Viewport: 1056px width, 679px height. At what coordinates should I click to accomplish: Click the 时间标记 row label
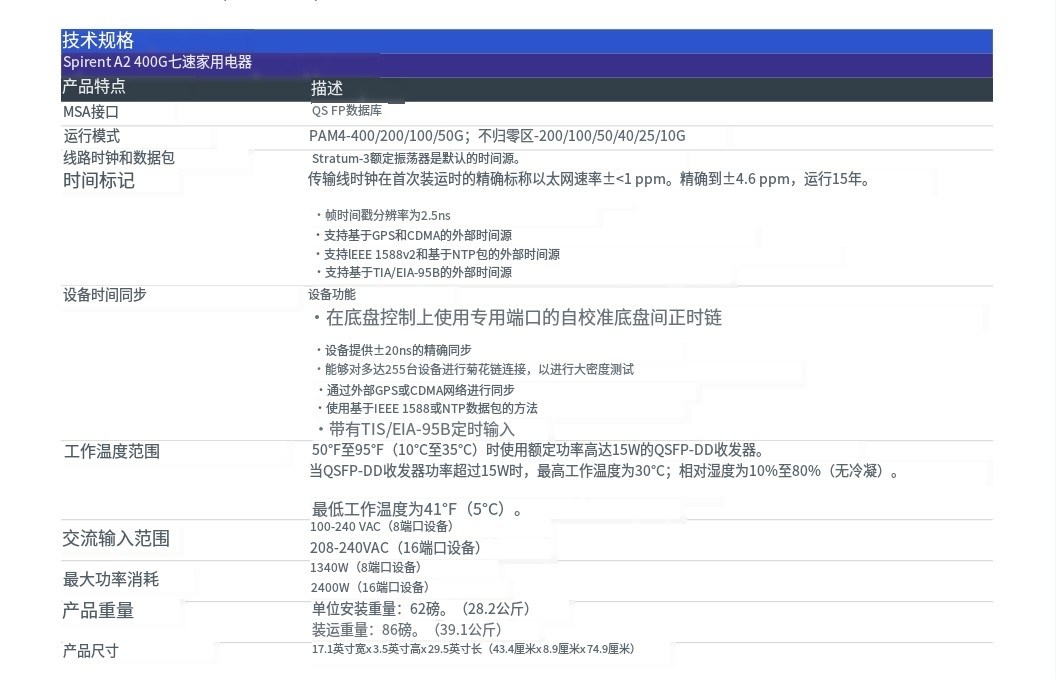99,181
